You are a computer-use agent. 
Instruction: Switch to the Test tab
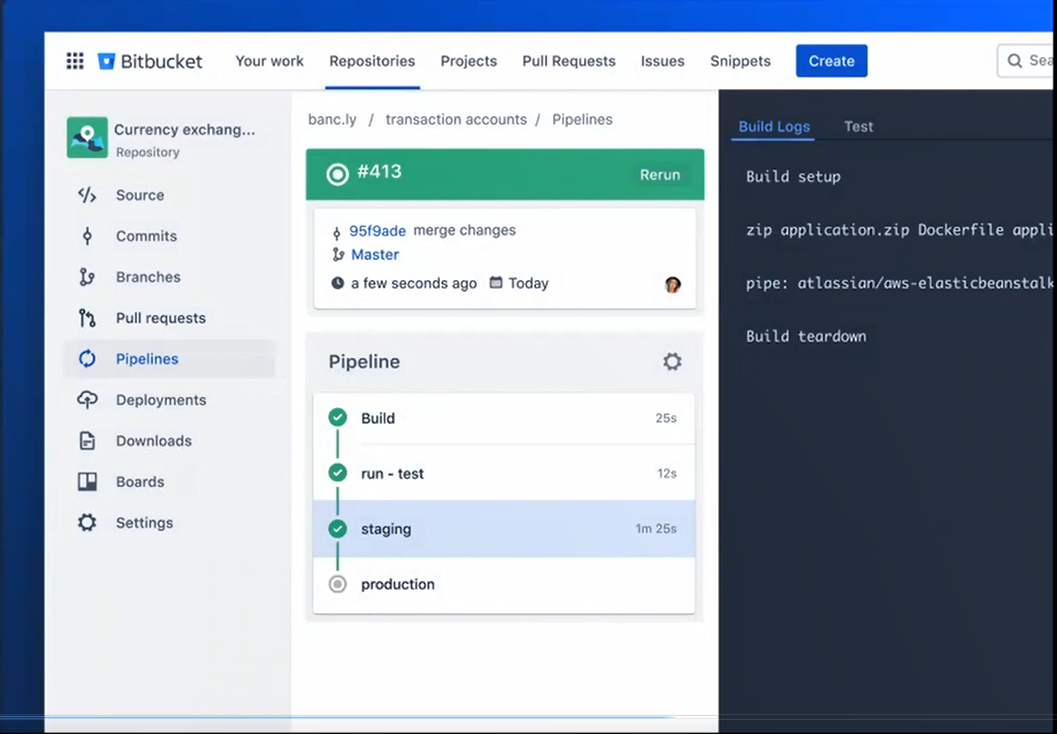click(859, 127)
